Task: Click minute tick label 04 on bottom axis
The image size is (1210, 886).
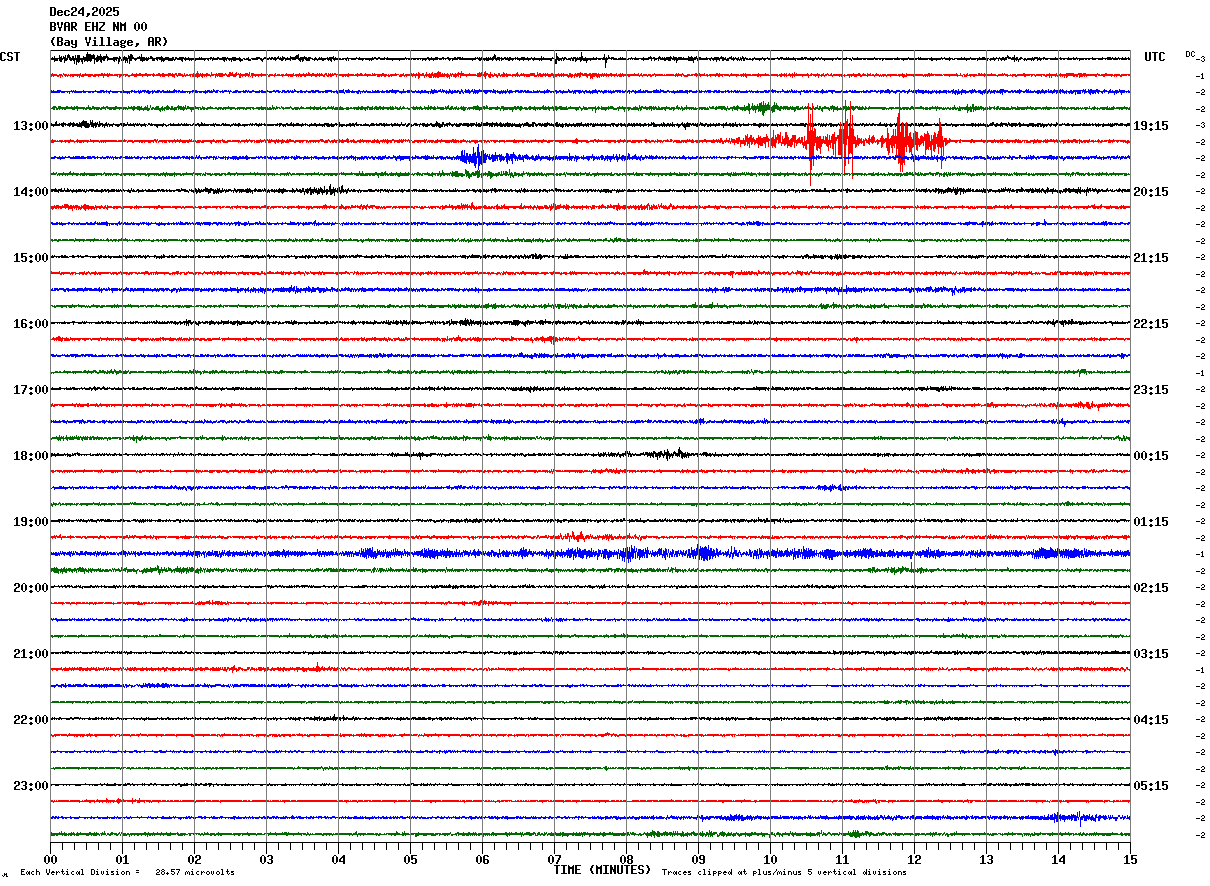Action: (338, 859)
